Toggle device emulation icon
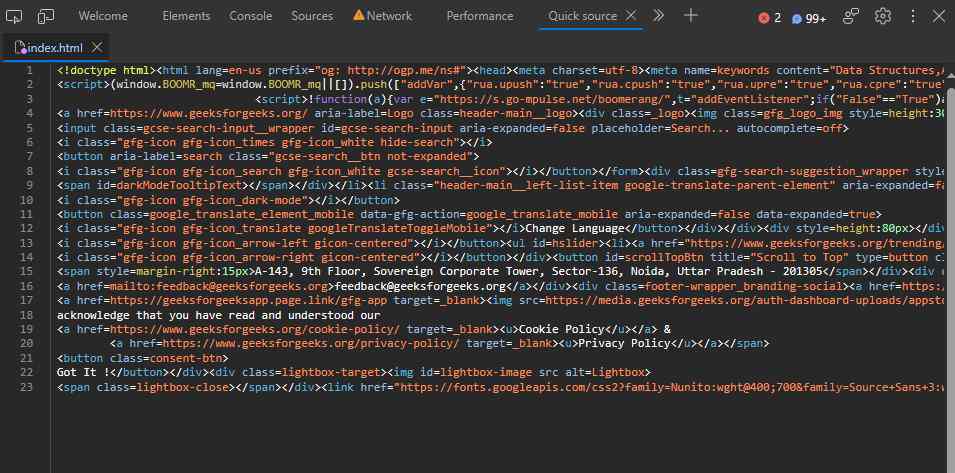Screen dimensions: 955x473 point(46,16)
